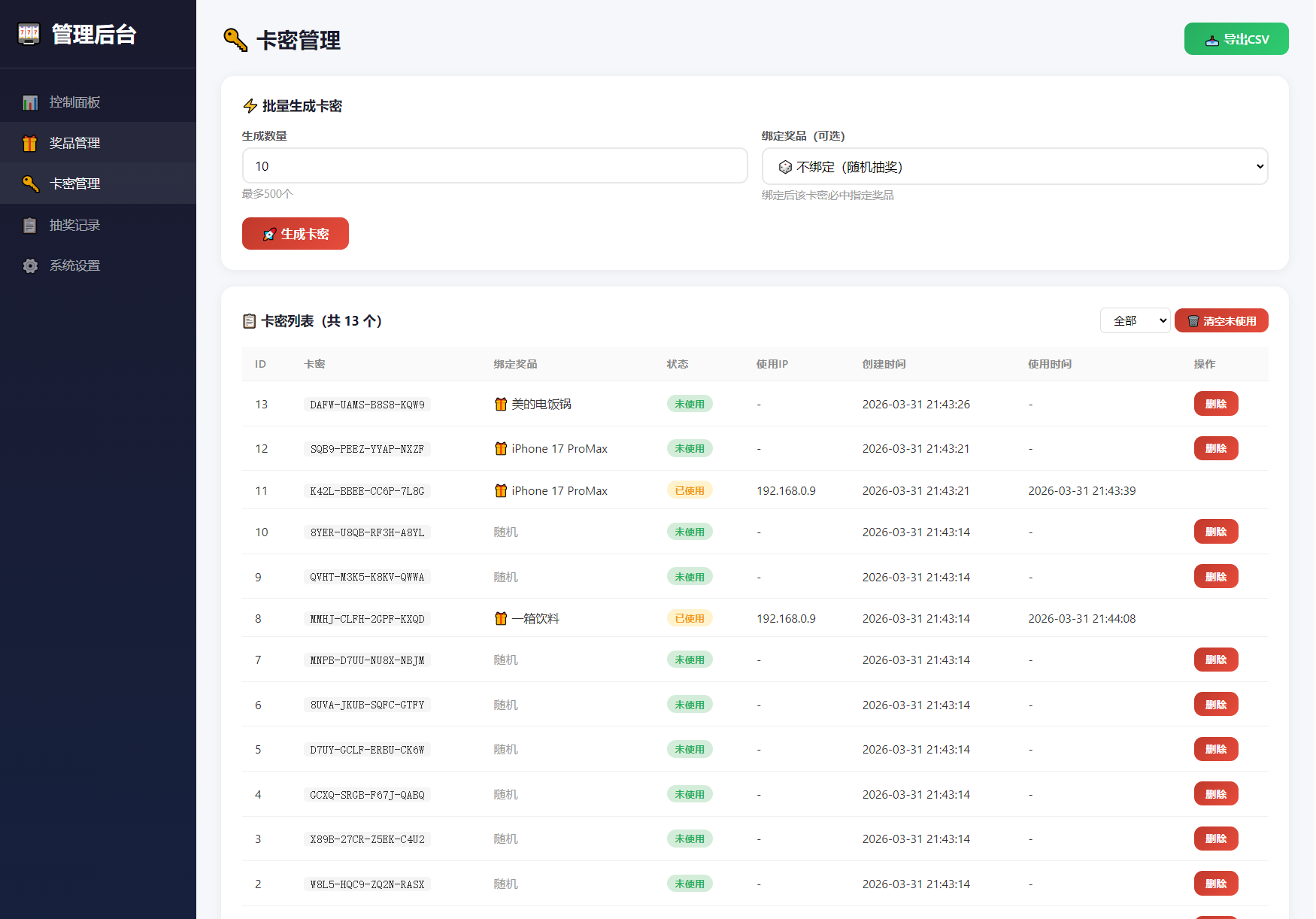This screenshot has height=919, width=1316.
Task: Click the rocket icon on 生成卡密 button
Action: (x=269, y=234)
